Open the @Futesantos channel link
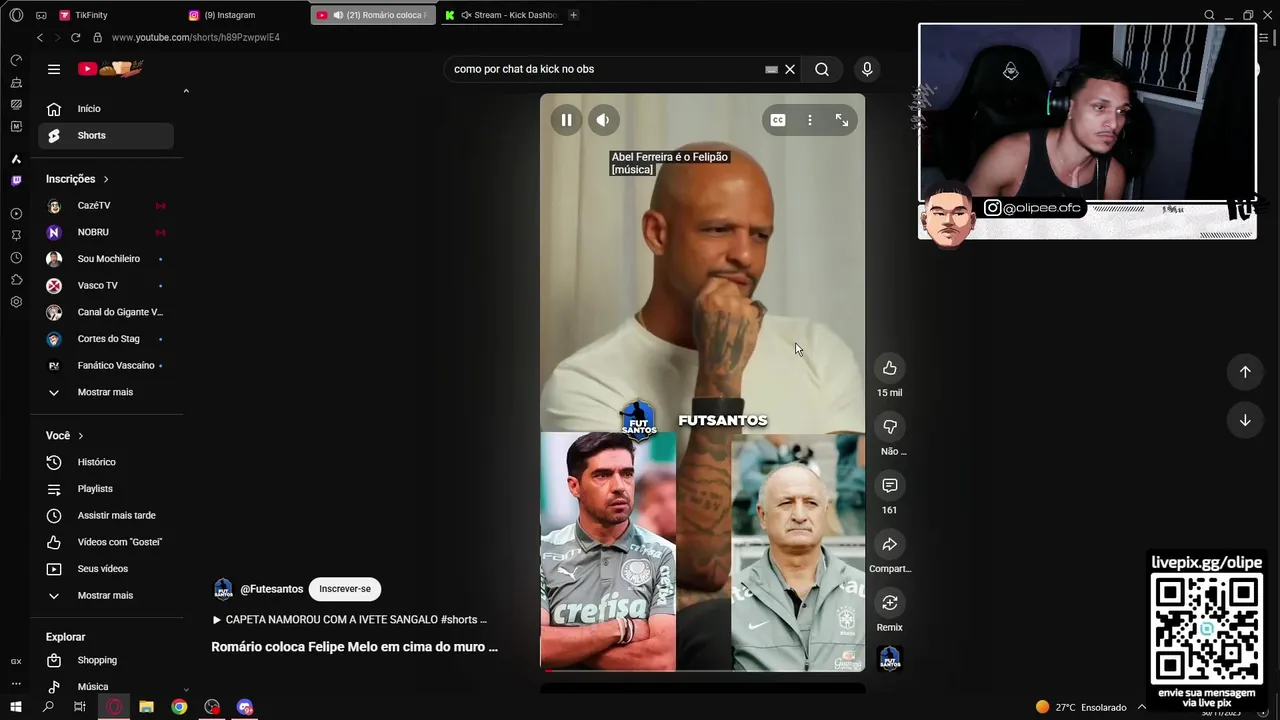Screen dimensions: 1280x720 point(271,589)
